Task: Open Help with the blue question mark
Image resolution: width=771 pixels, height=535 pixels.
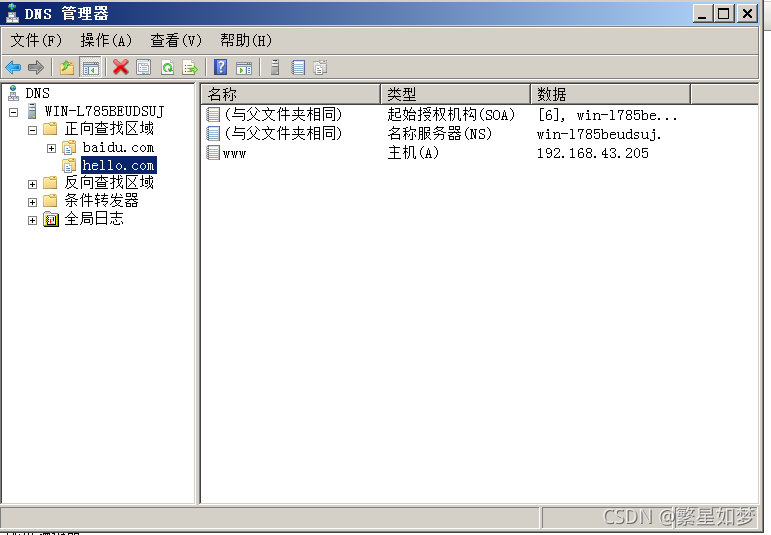Action: pyautogui.click(x=221, y=67)
